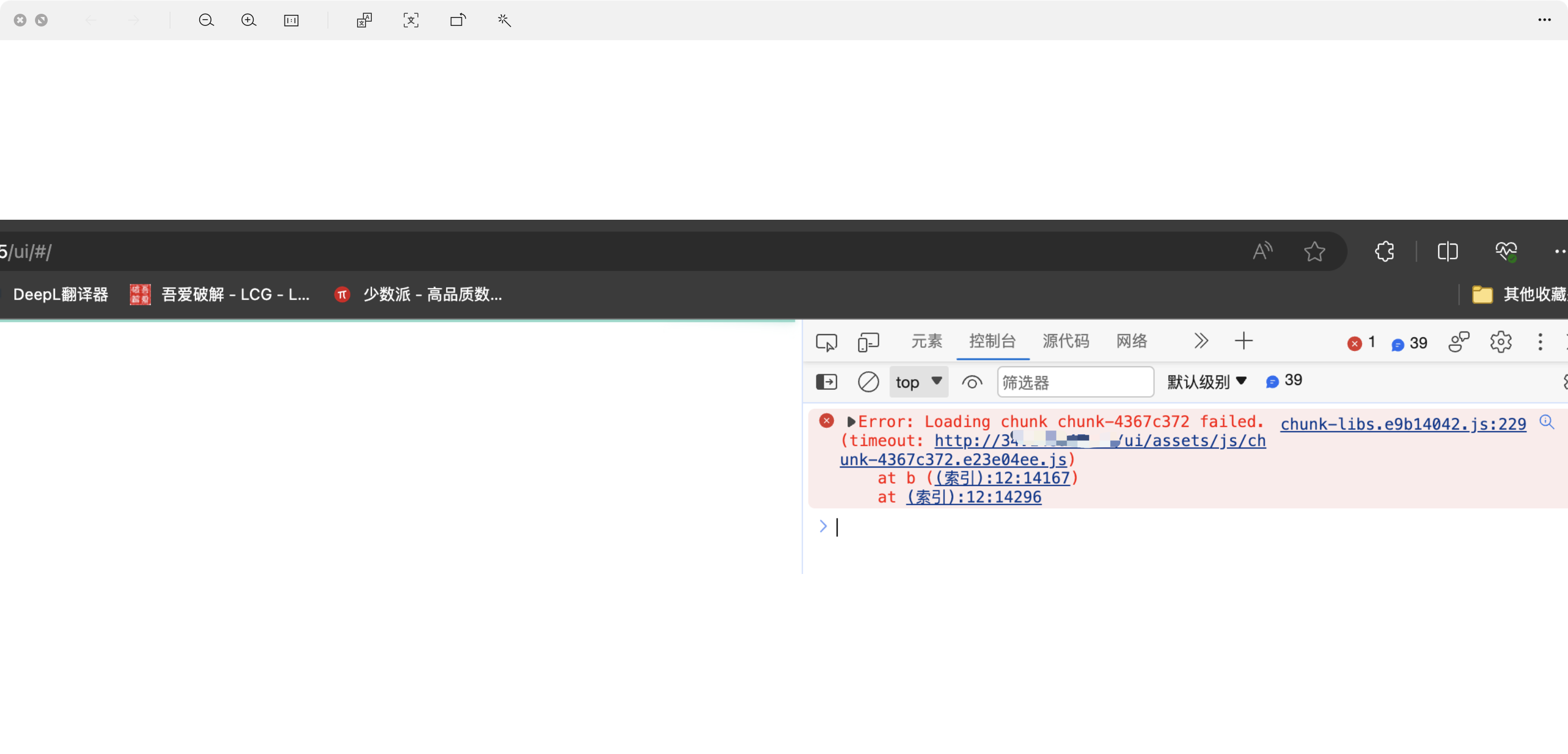Create a live expression with eye icon
This screenshot has width=1568, height=754.
pos(972,382)
